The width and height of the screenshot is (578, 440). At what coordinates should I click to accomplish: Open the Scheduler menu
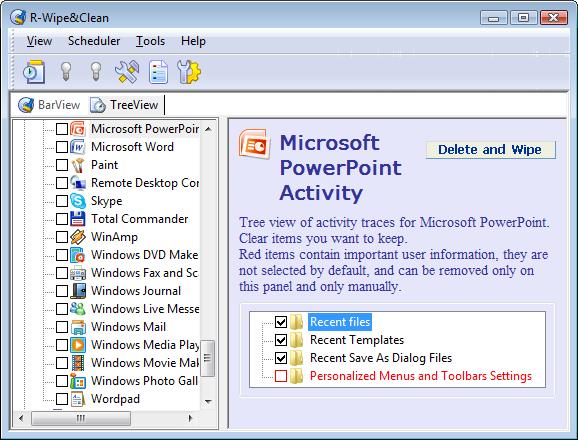click(x=94, y=41)
